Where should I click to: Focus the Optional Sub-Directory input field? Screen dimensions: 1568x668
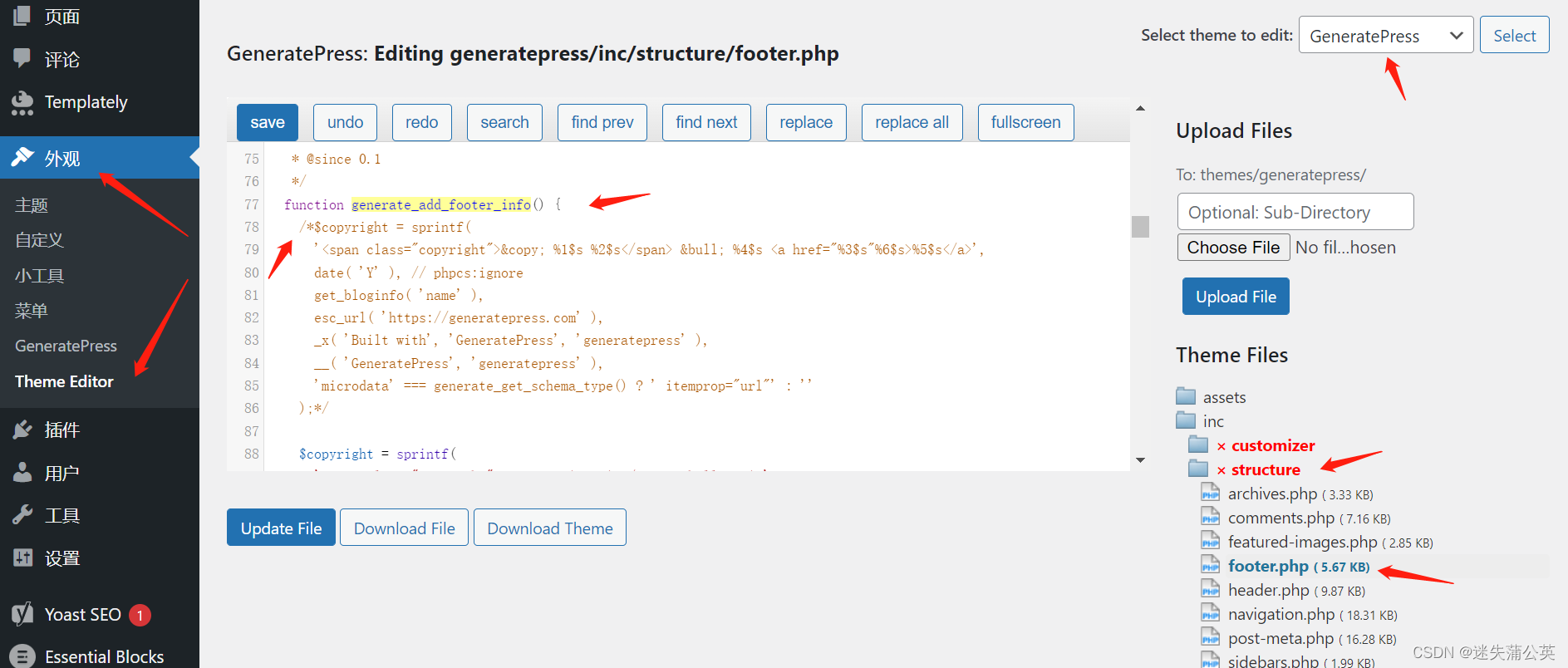pos(1295,212)
